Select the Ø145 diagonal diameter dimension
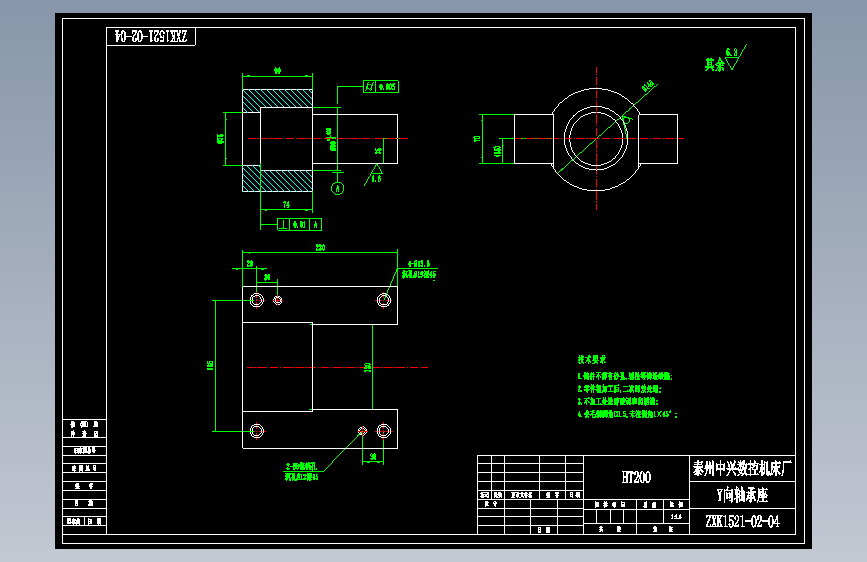867x562 pixels. [649, 86]
